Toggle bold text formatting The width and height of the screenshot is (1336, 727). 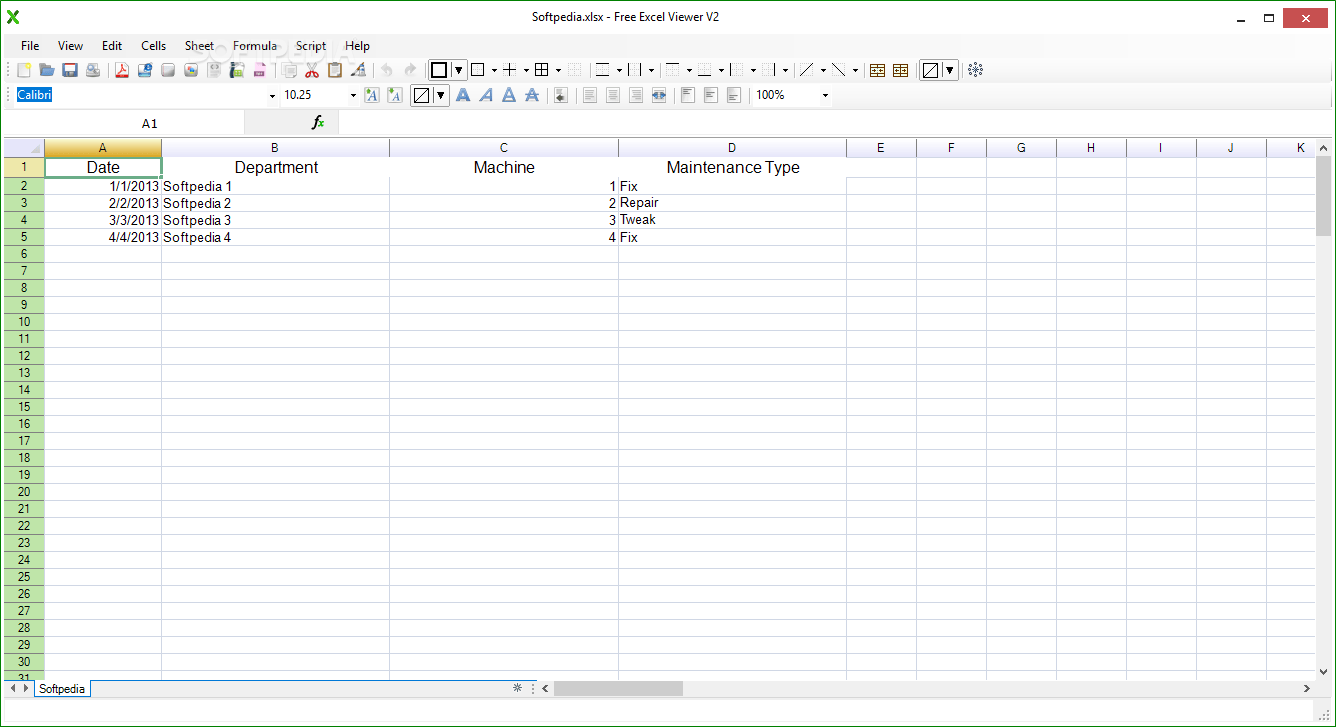click(x=463, y=95)
